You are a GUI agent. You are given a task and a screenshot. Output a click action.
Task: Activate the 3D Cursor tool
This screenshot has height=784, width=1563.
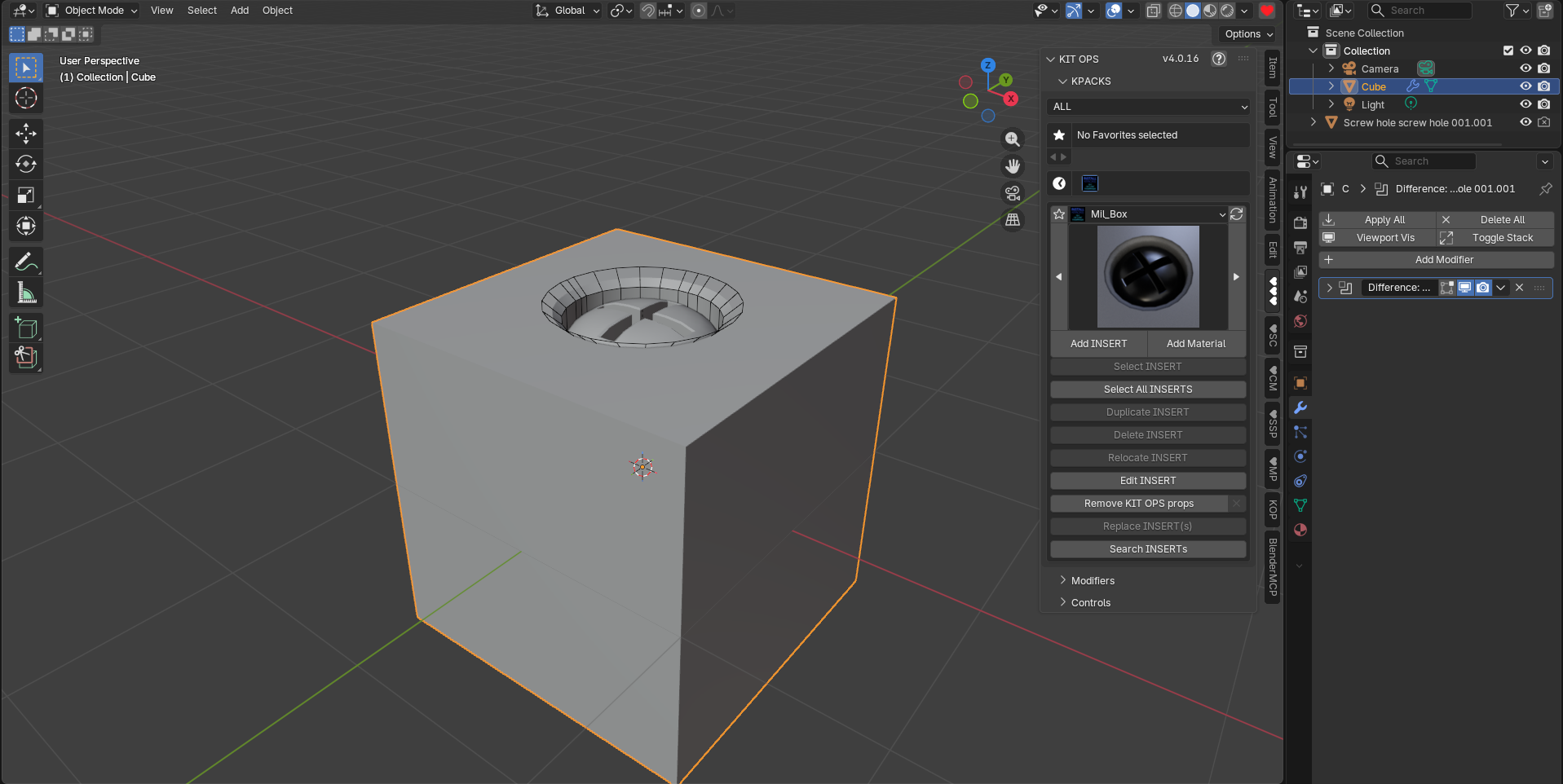tap(26, 99)
